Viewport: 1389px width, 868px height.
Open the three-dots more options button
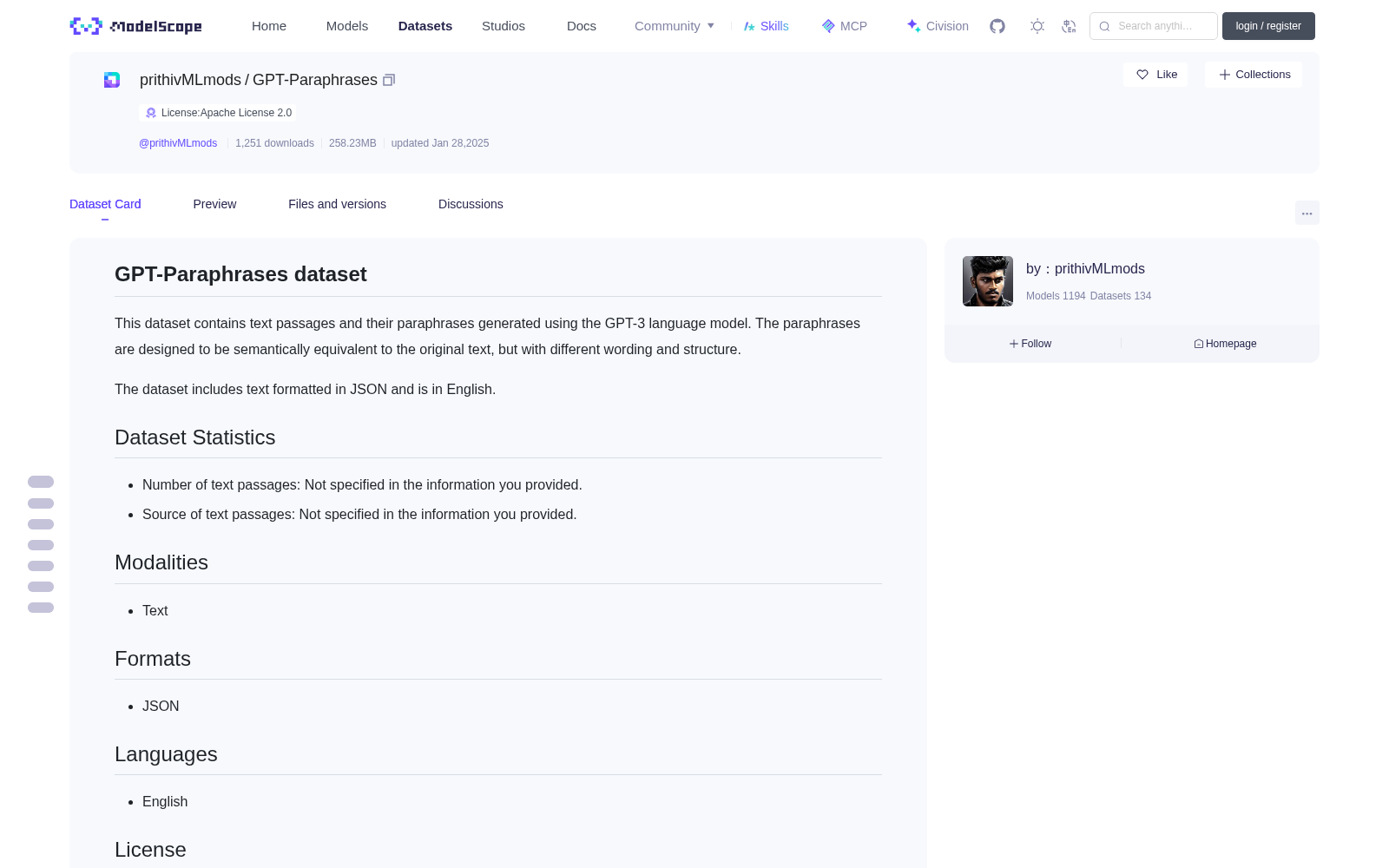(x=1307, y=213)
